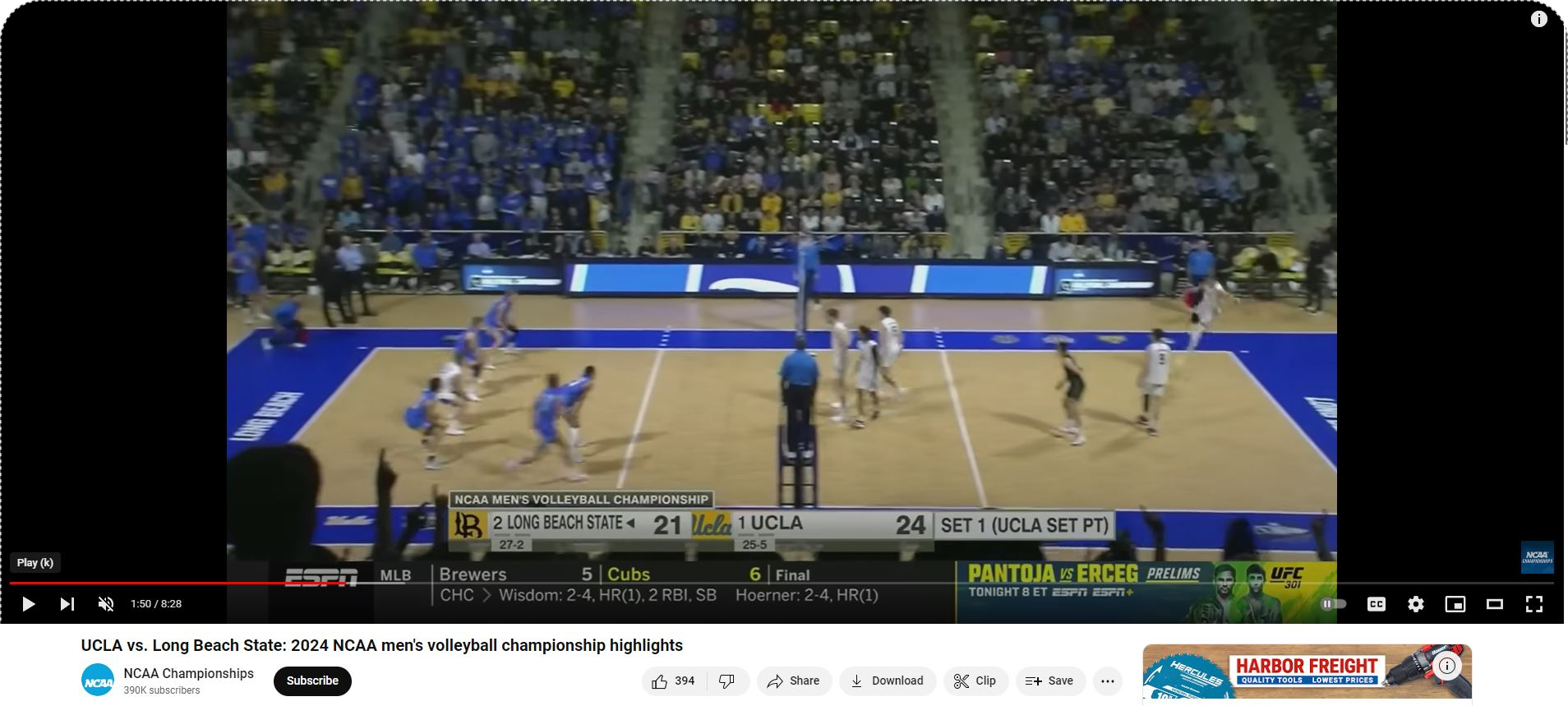Viewport: 1568px width, 706px height.
Task: Open the NCAA Championships channel name link
Action: click(188, 673)
